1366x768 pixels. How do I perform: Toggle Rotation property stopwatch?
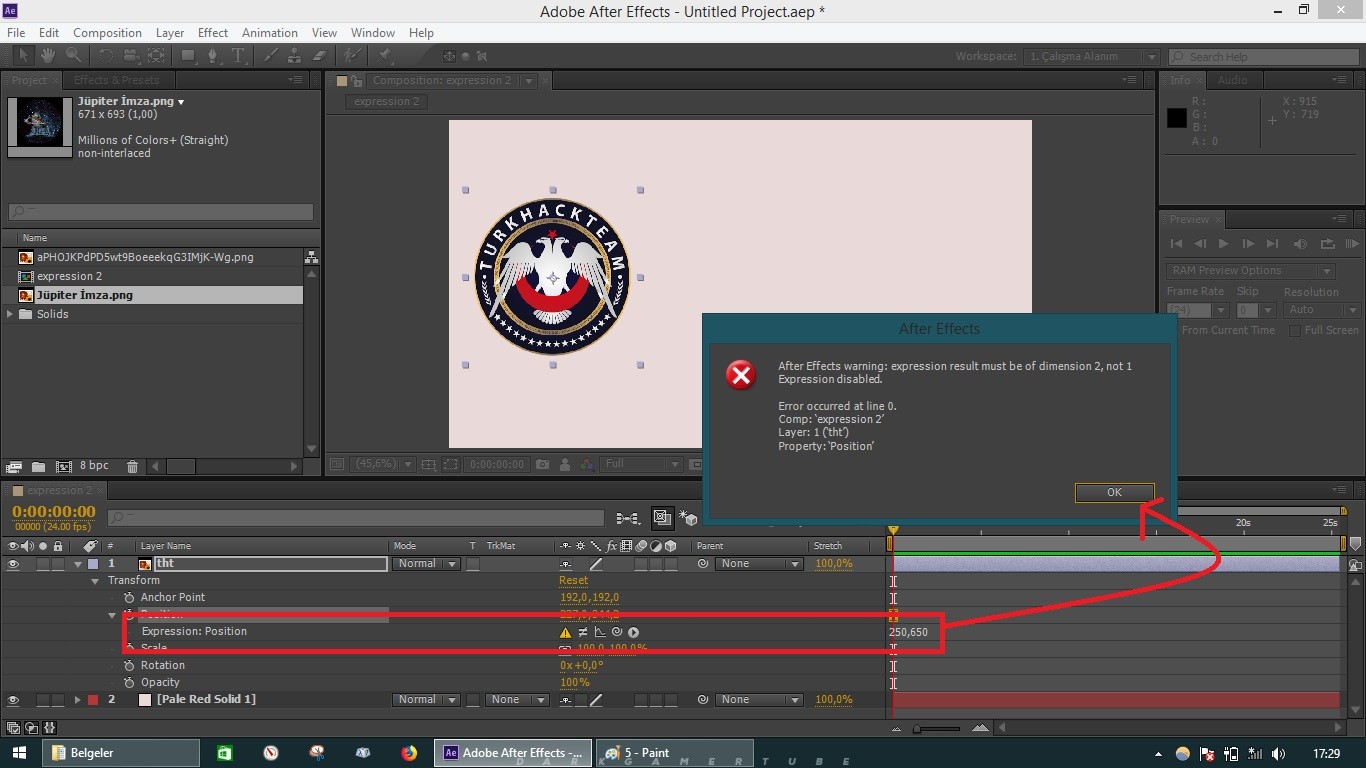point(129,665)
